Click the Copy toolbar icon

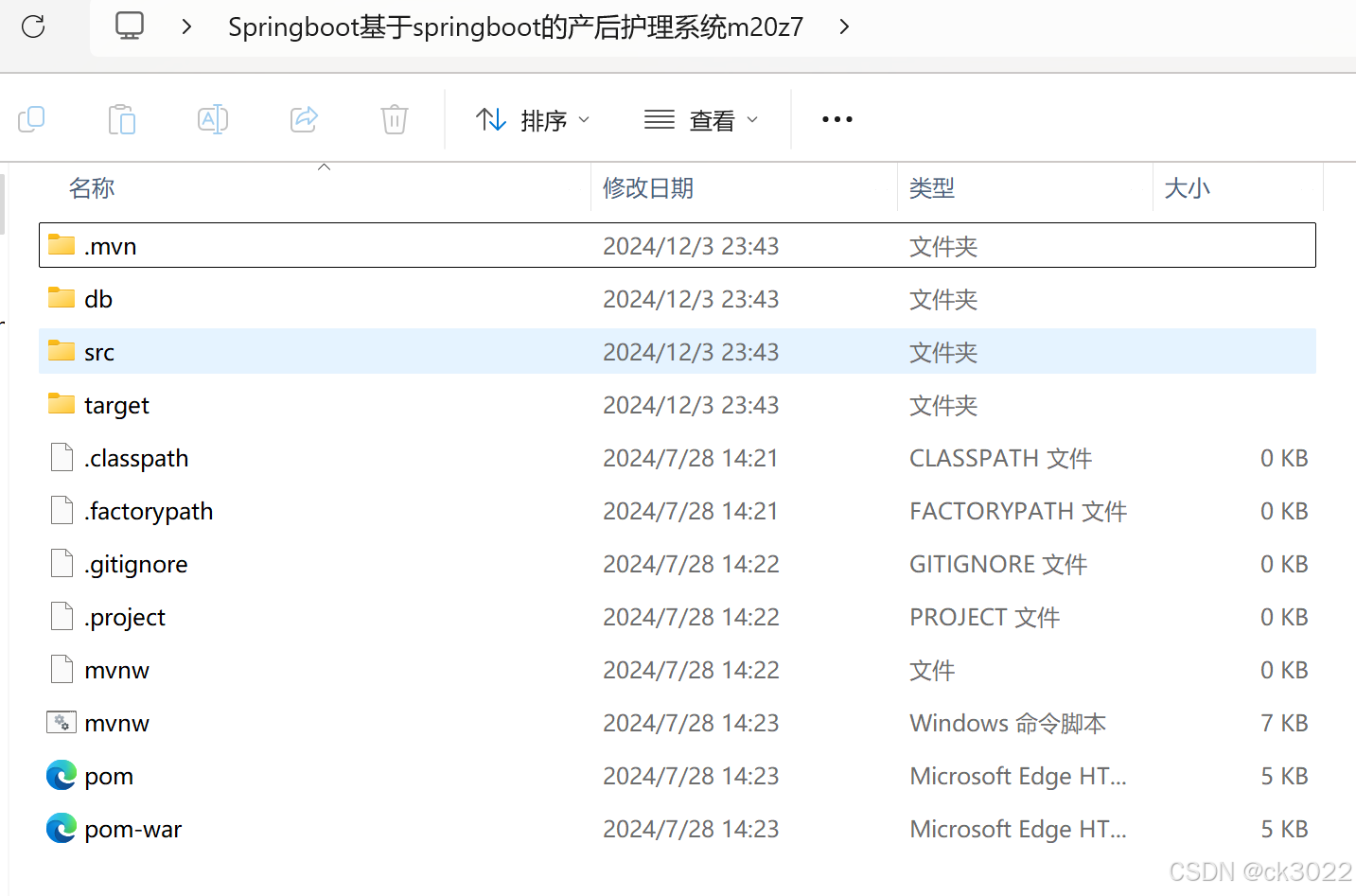(31, 119)
